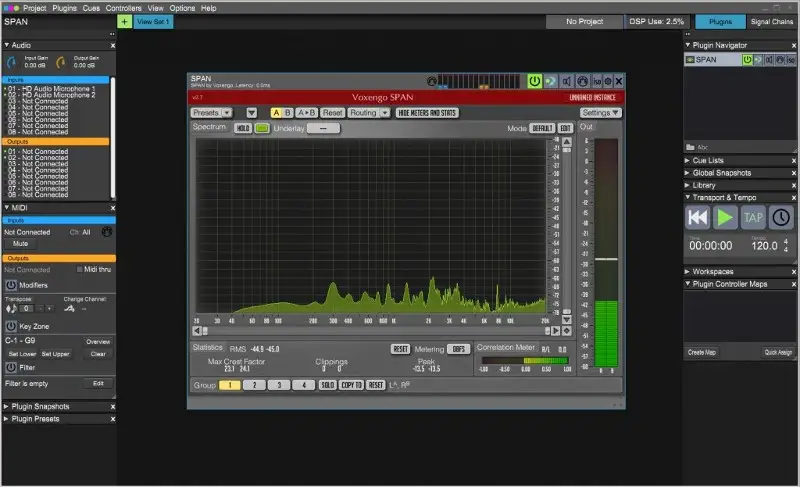Click the TAP tempo button
Image resolution: width=800 pixels, height=487 pixels.
click(752, 217)
